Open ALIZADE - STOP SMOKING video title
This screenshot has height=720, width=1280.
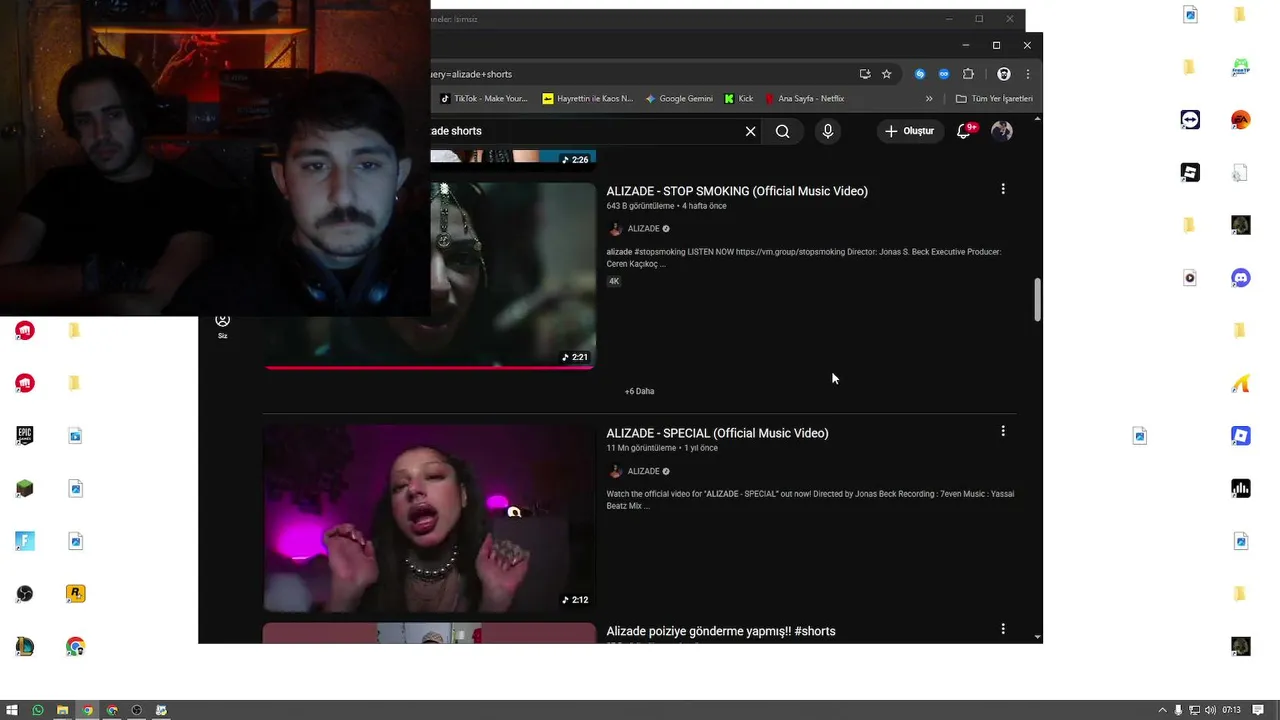pos(737,191)
